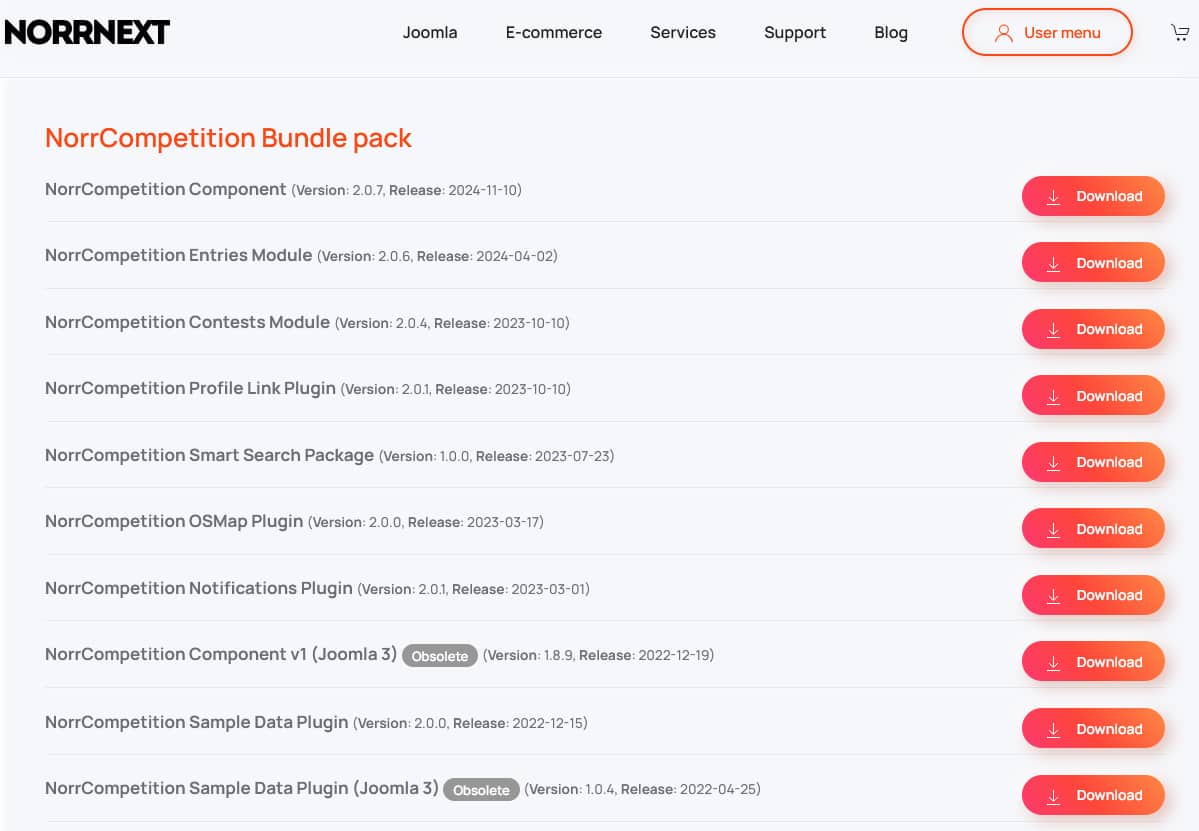
Task: Click the user silhouette icon in User menu
Action: [x=1003, y=32]
